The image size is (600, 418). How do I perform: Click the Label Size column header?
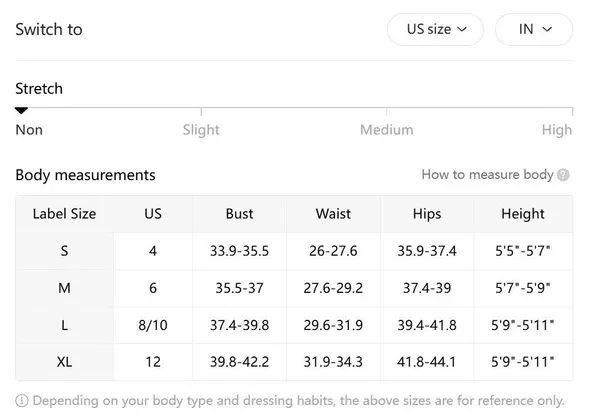pos(64,214)
